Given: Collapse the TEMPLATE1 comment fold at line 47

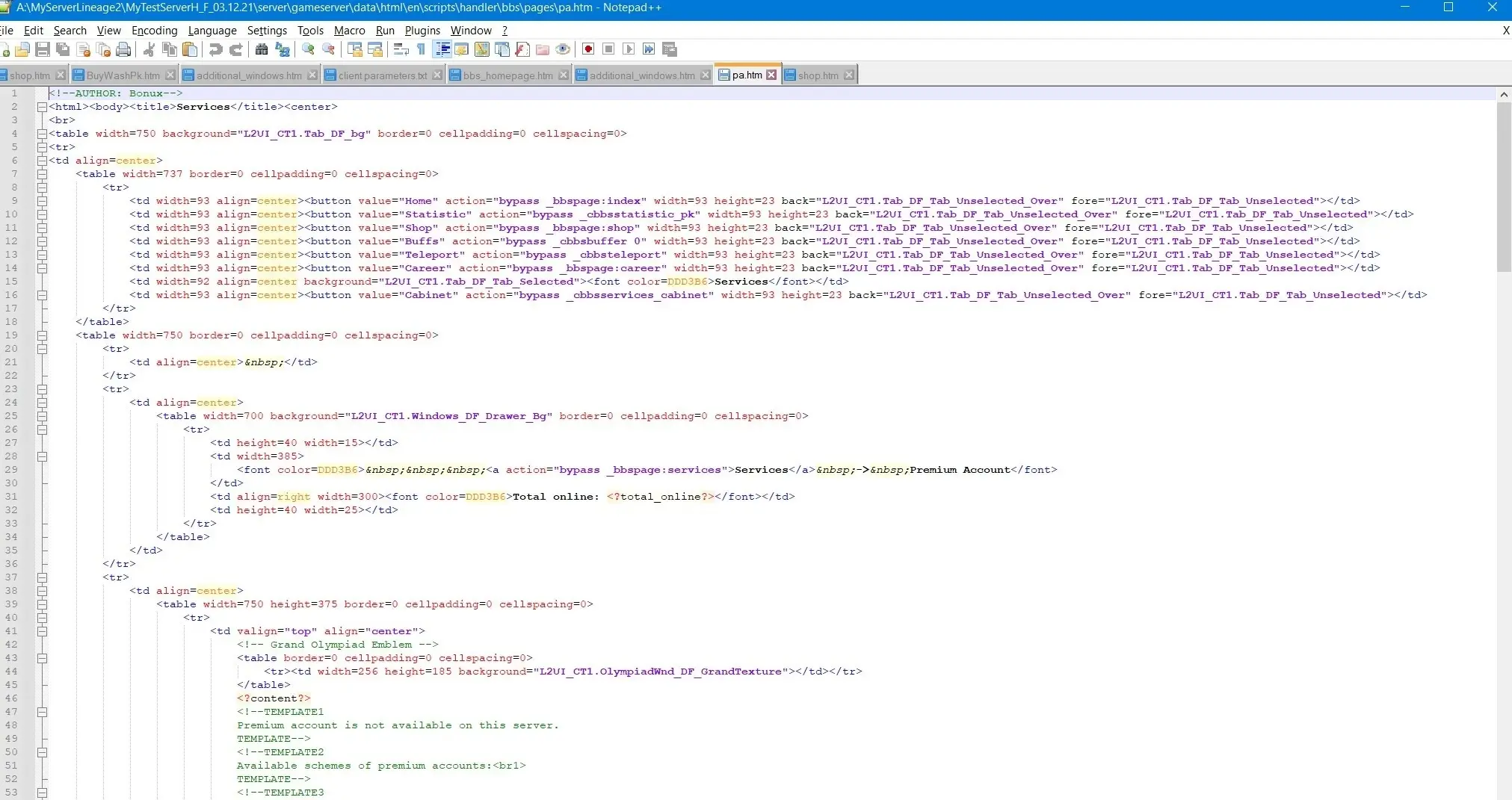Looking at the screenshot, I should coord(42,712).
